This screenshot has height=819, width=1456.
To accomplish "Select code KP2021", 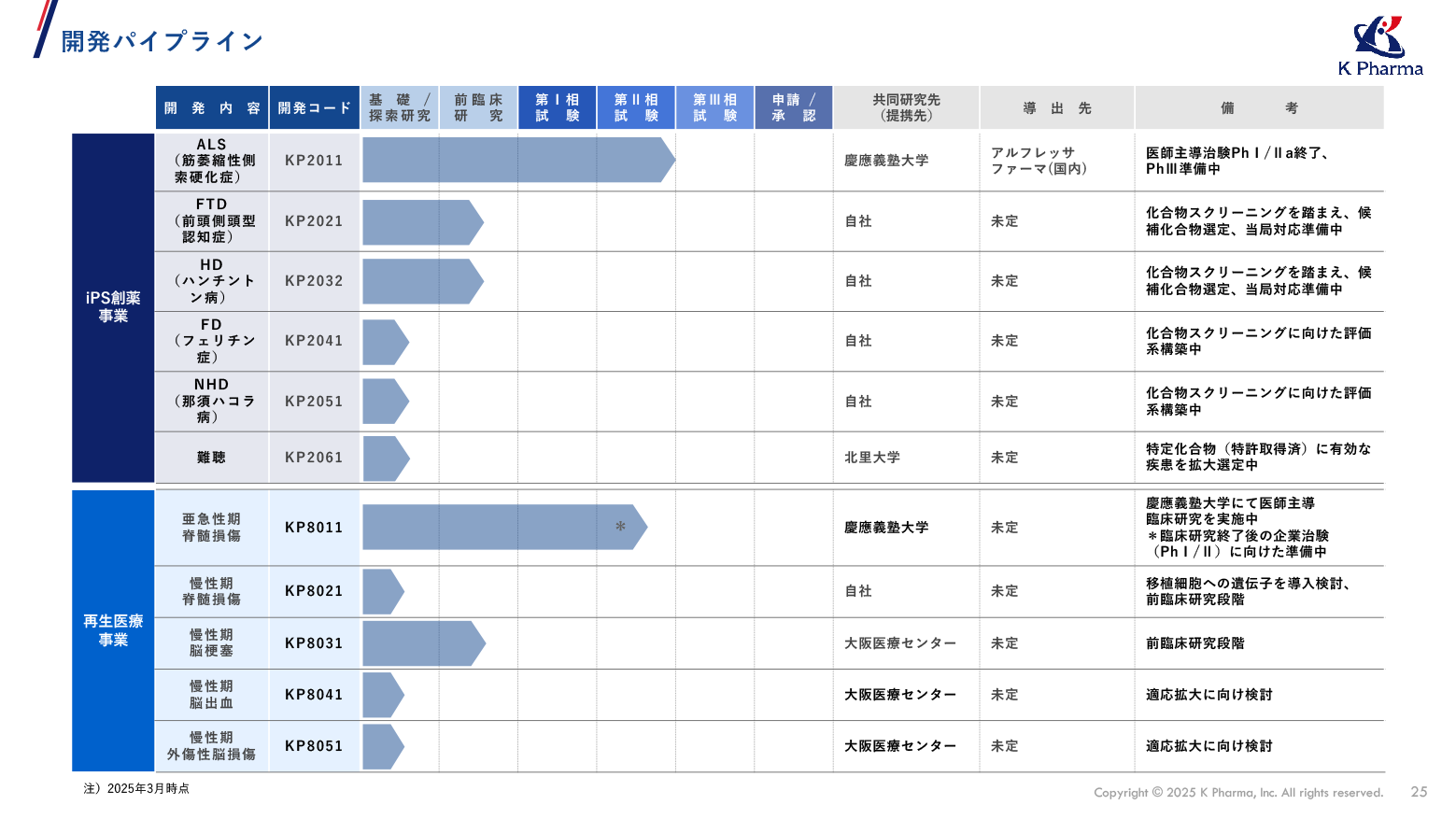I will pos(314,221).
